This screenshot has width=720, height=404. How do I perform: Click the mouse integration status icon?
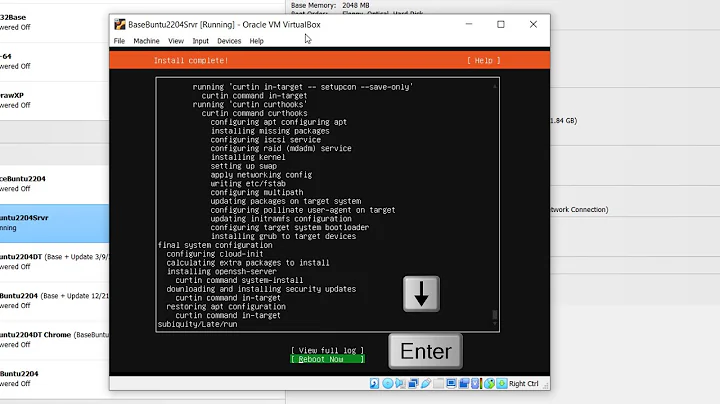tap(489, 383)
